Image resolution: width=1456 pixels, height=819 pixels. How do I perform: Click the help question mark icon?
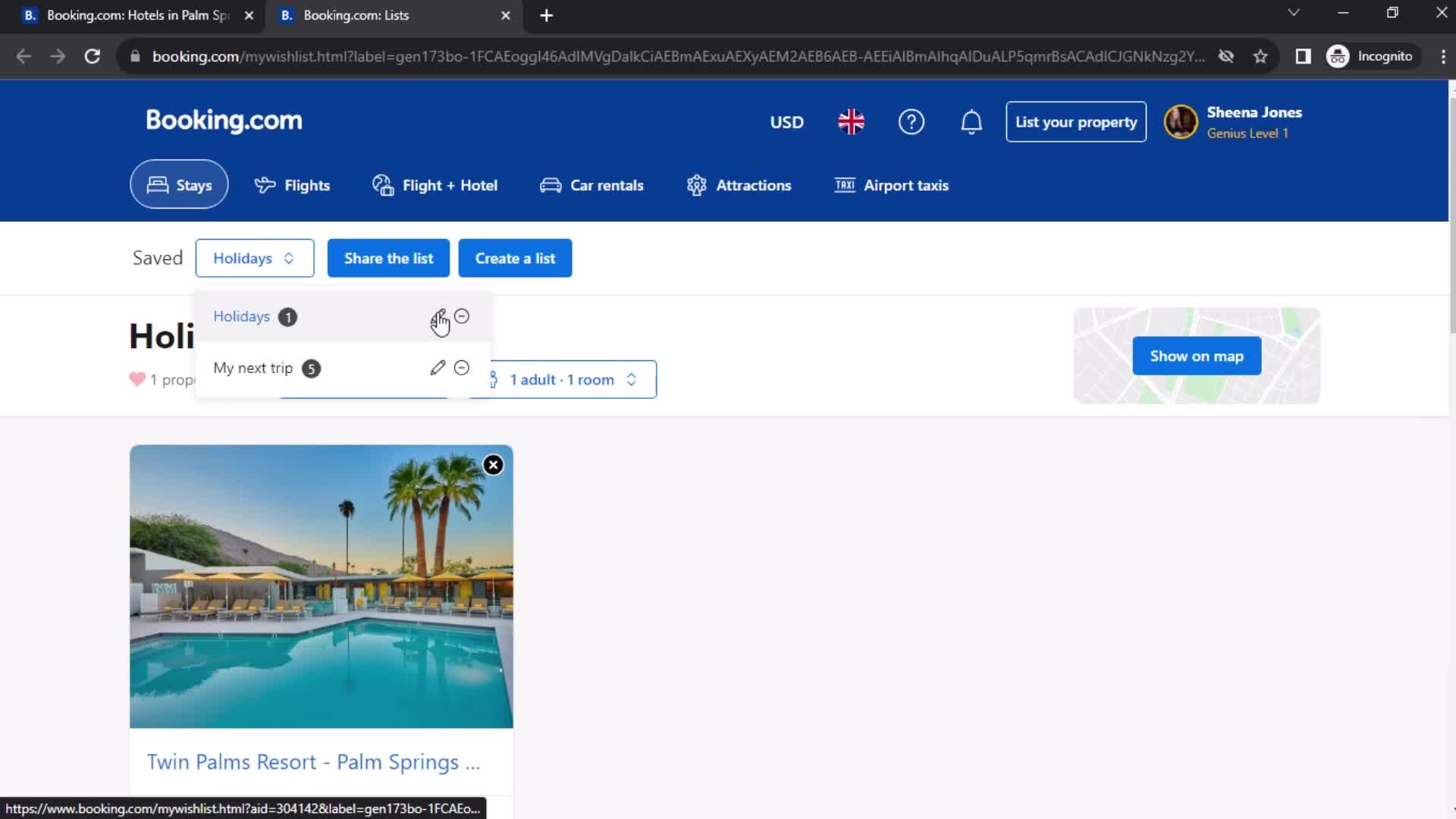tap(912, 122)
